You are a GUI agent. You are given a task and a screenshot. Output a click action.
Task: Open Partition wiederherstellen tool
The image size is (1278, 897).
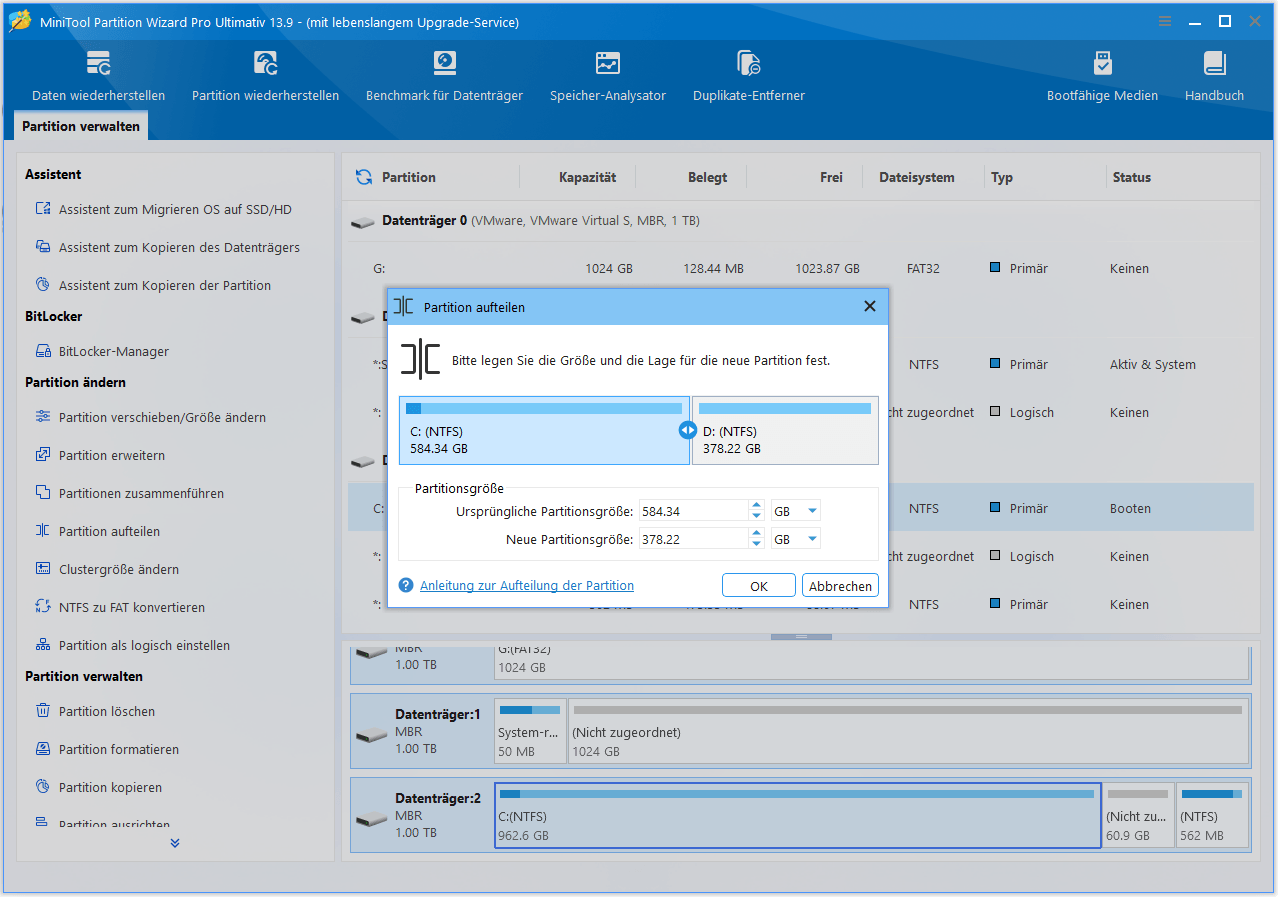tap(265, 77)
